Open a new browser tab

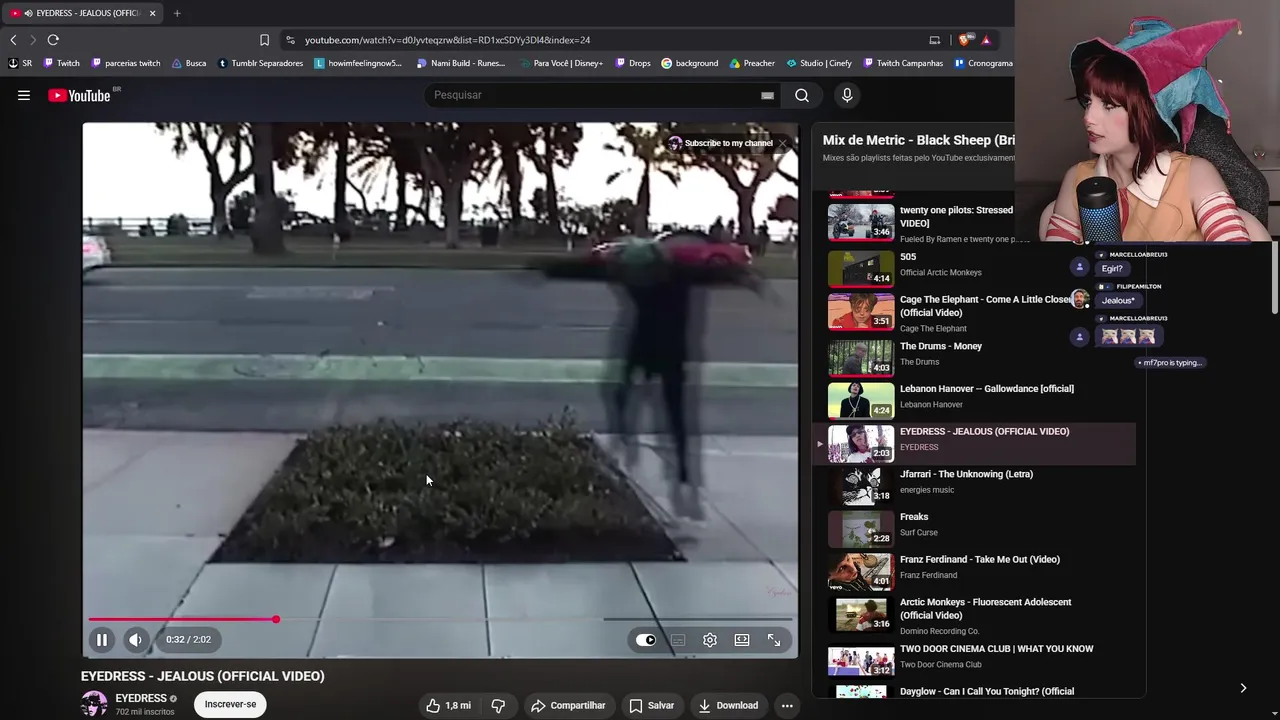177,13
